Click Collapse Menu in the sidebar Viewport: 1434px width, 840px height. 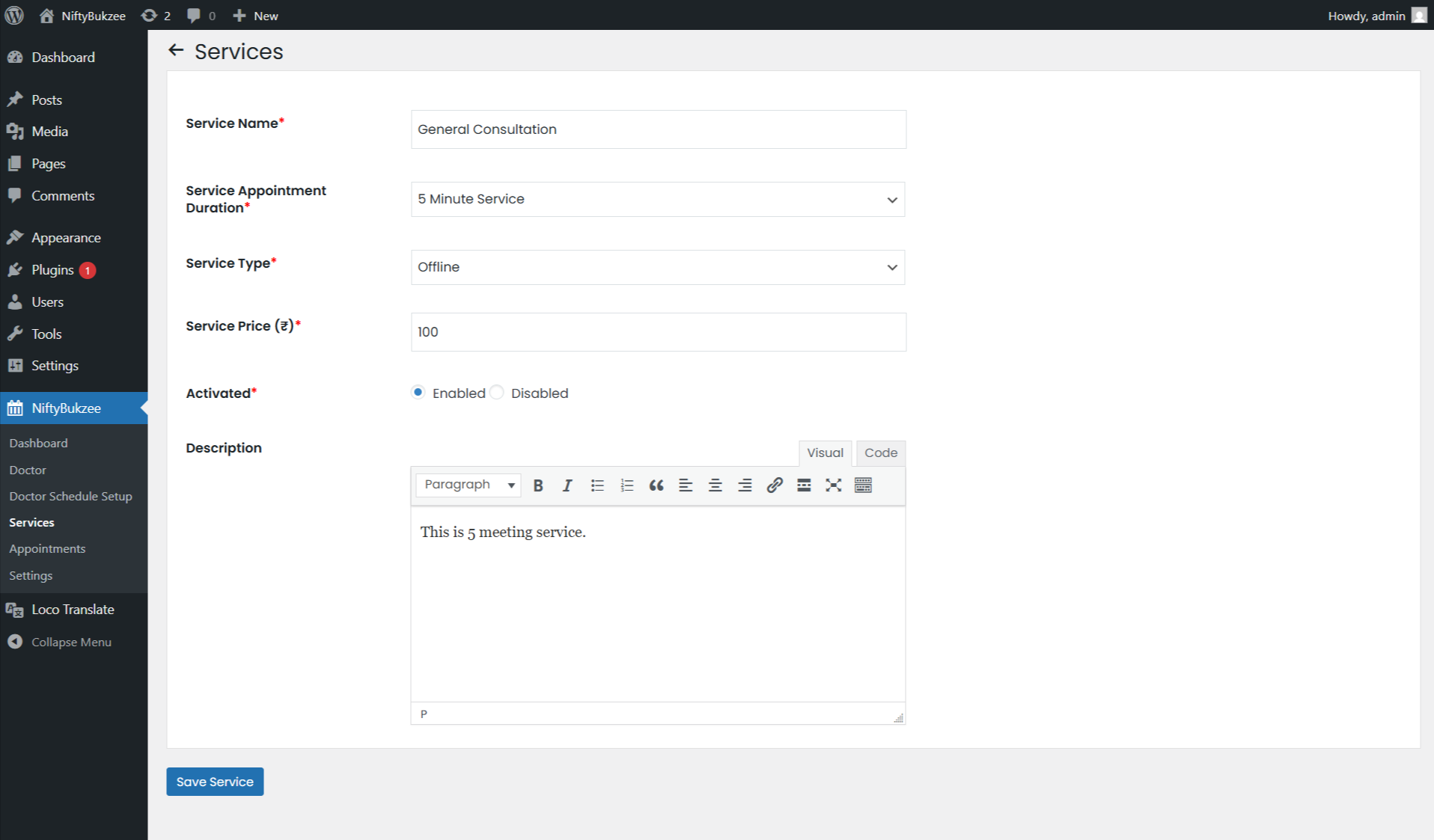[x=71, y=642]
